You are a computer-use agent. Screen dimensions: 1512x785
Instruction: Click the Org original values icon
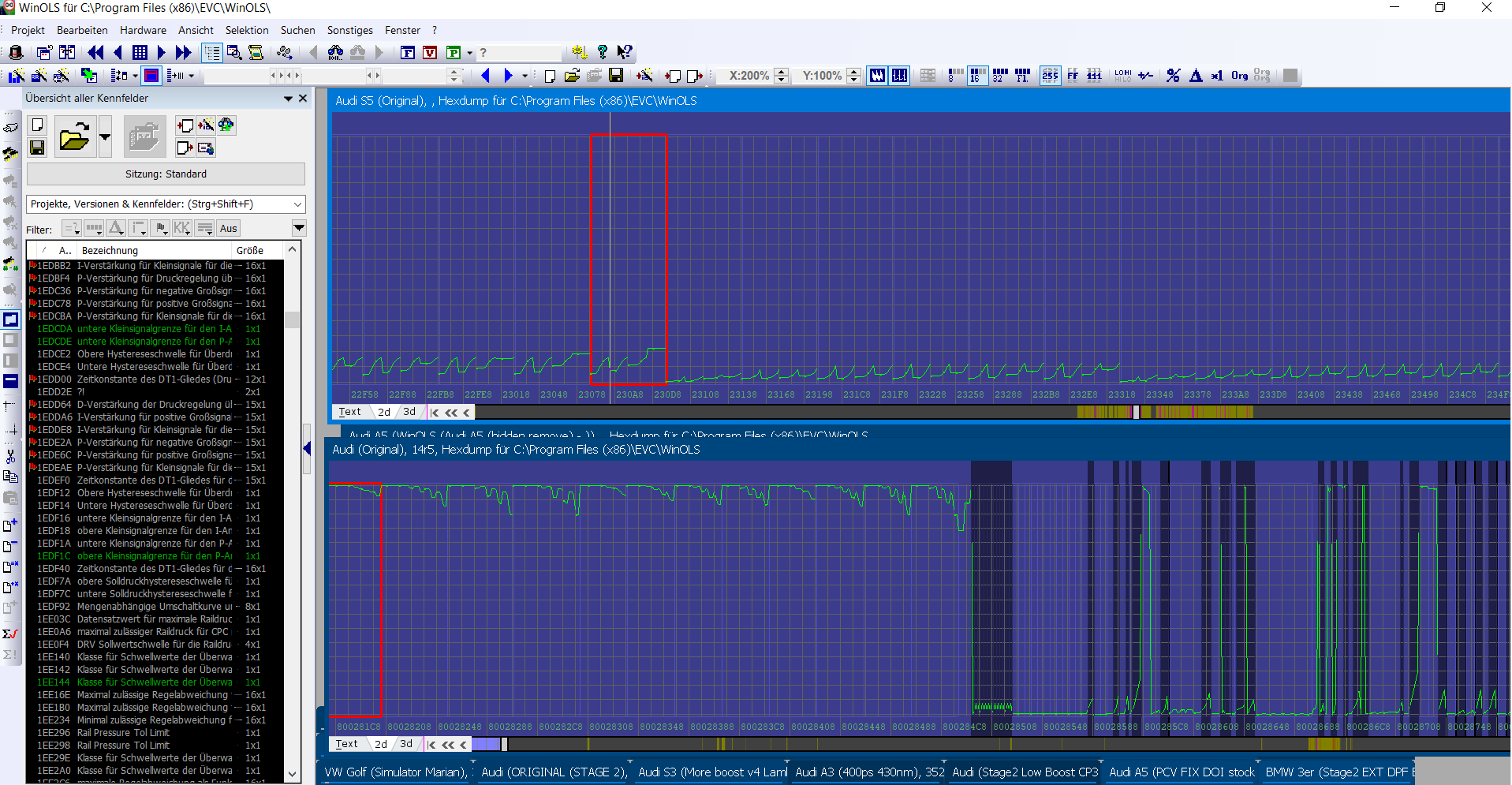pos(1240,76)
